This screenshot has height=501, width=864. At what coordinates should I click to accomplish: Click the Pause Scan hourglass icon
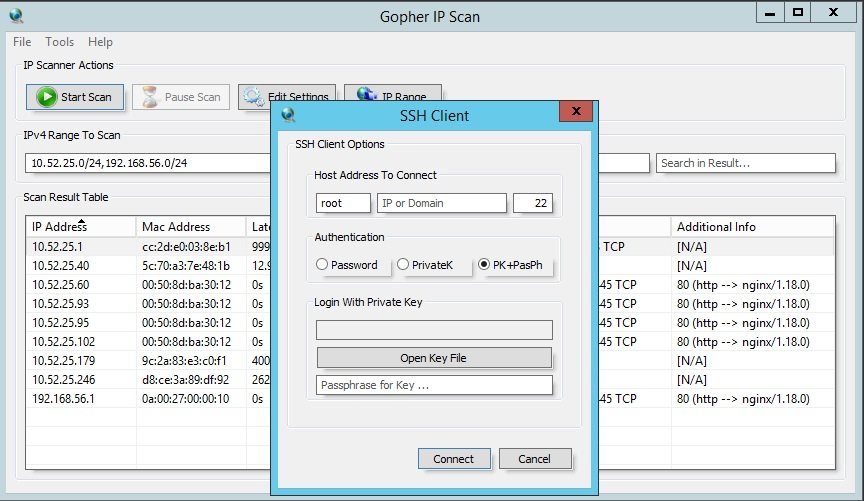[150, 97]
